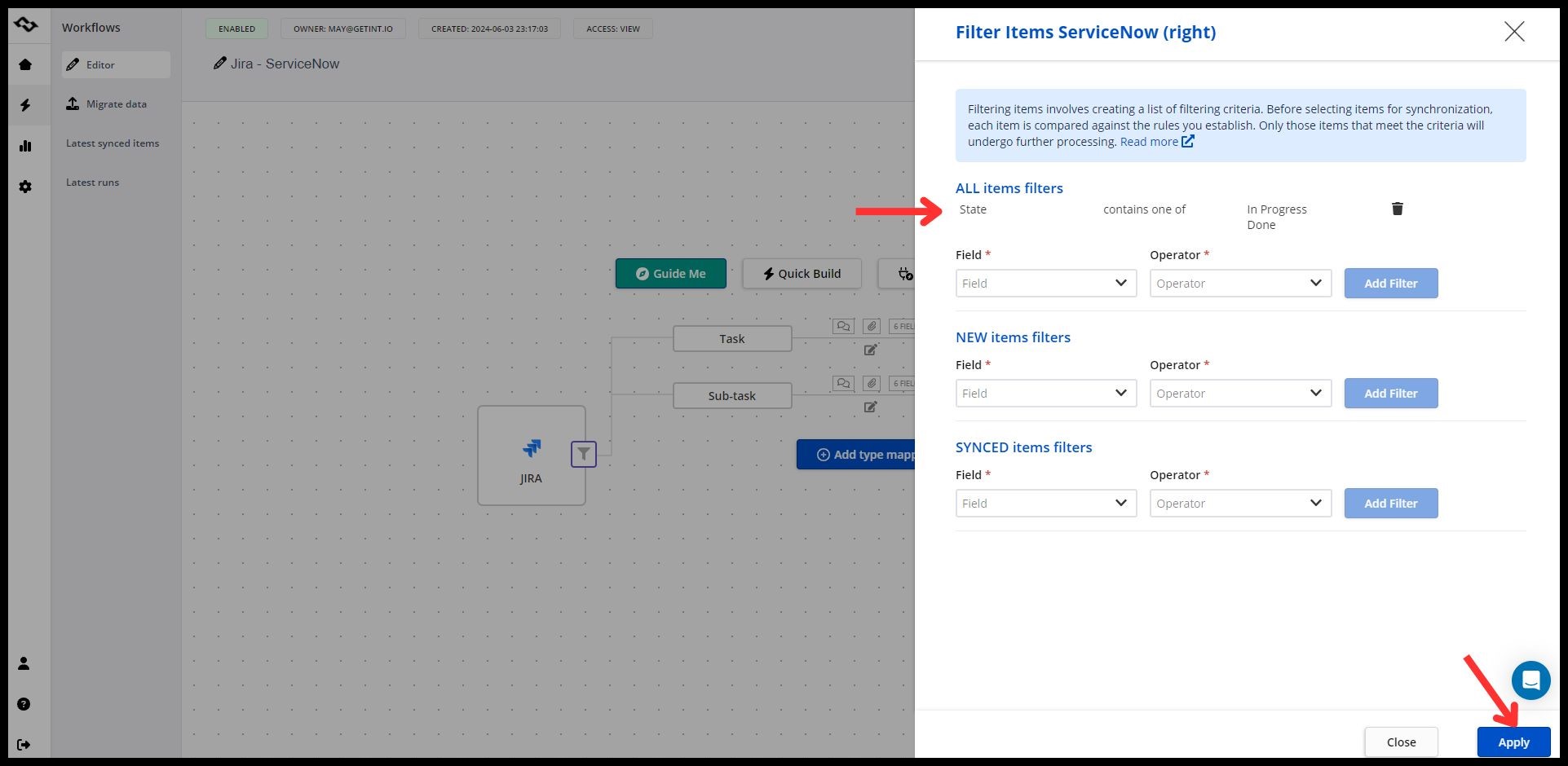
Task: Click the Apply button
Action: (x=1513, y=742)
